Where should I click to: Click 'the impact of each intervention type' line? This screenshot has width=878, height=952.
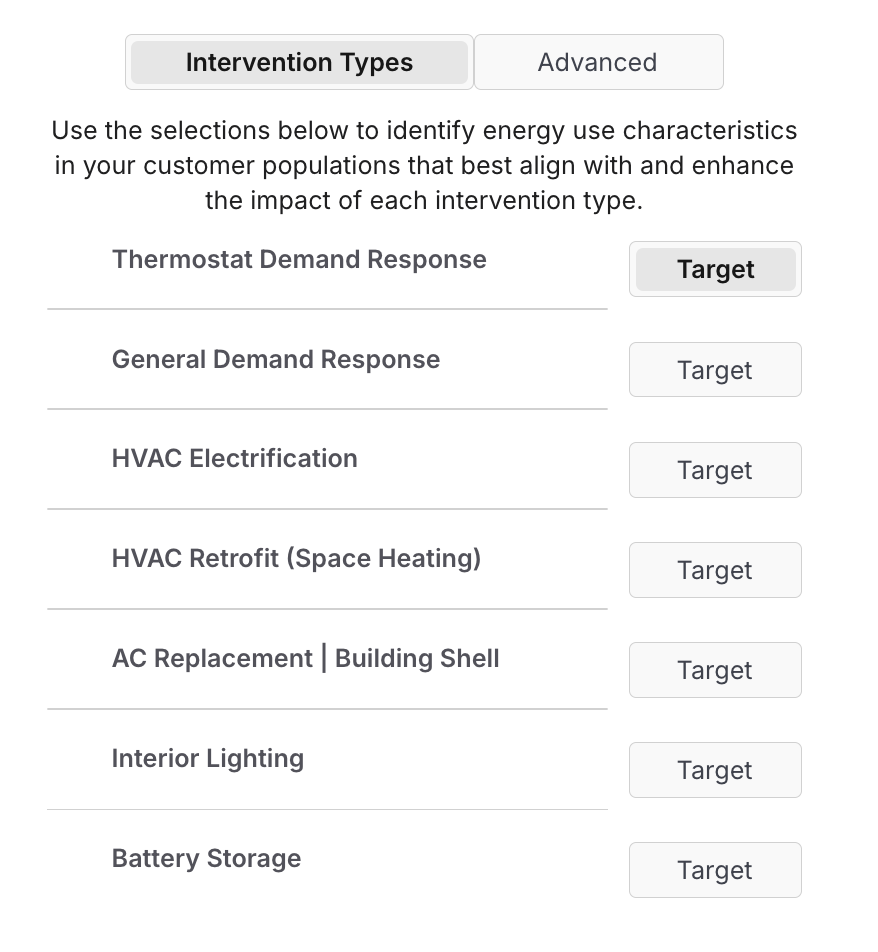click(424, 200)
